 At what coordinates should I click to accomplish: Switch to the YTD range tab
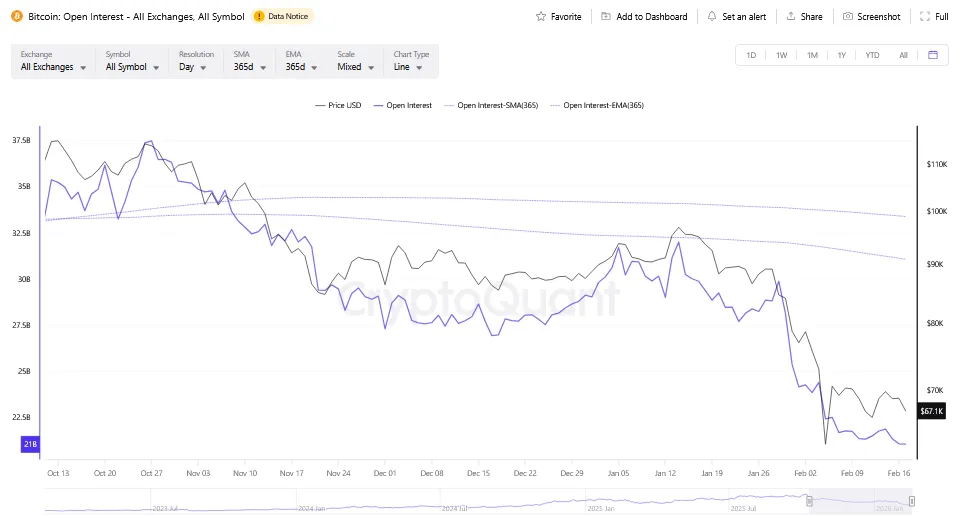[872, 55]
